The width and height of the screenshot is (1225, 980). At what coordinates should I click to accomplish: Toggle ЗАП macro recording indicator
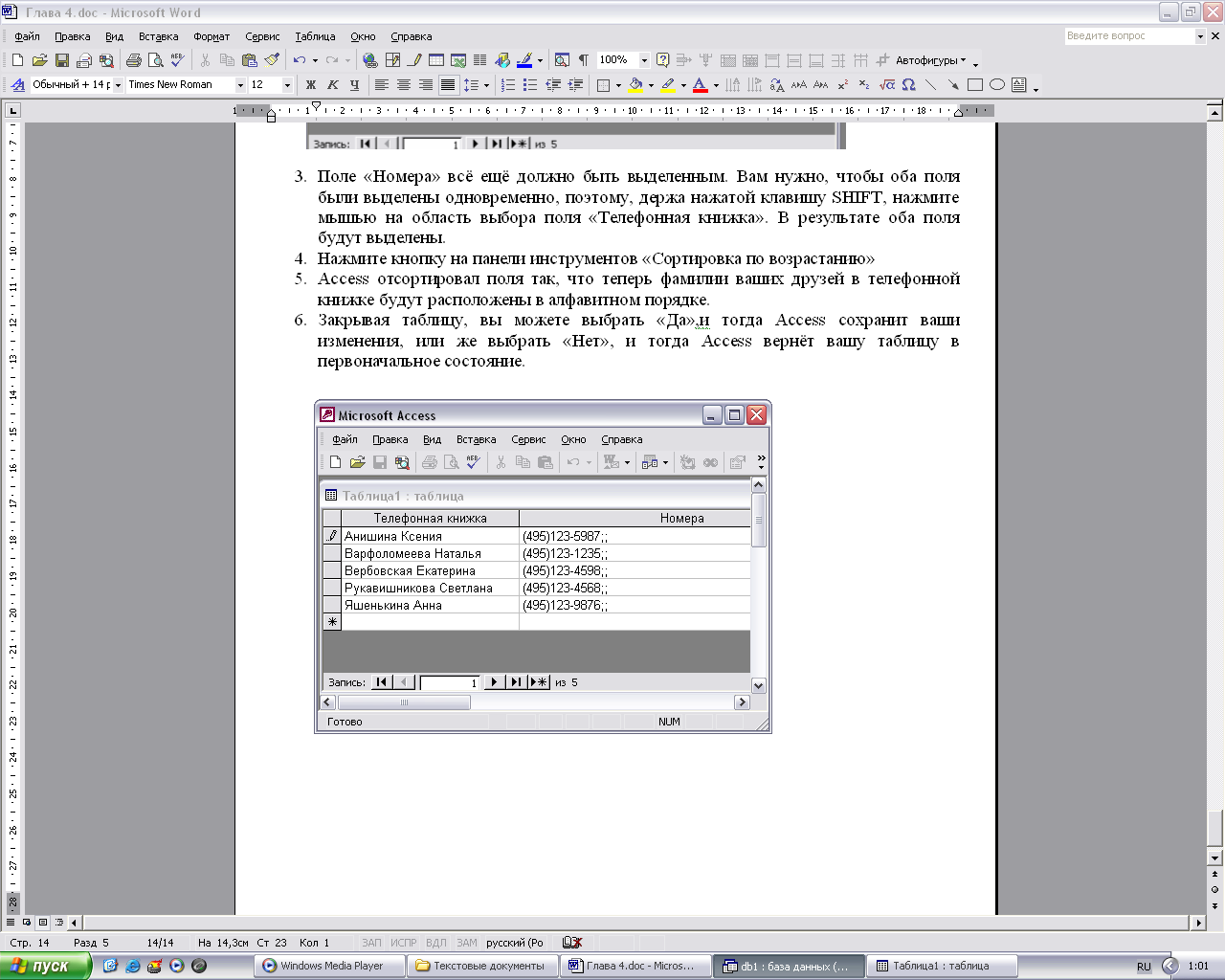tap(371, 943)
